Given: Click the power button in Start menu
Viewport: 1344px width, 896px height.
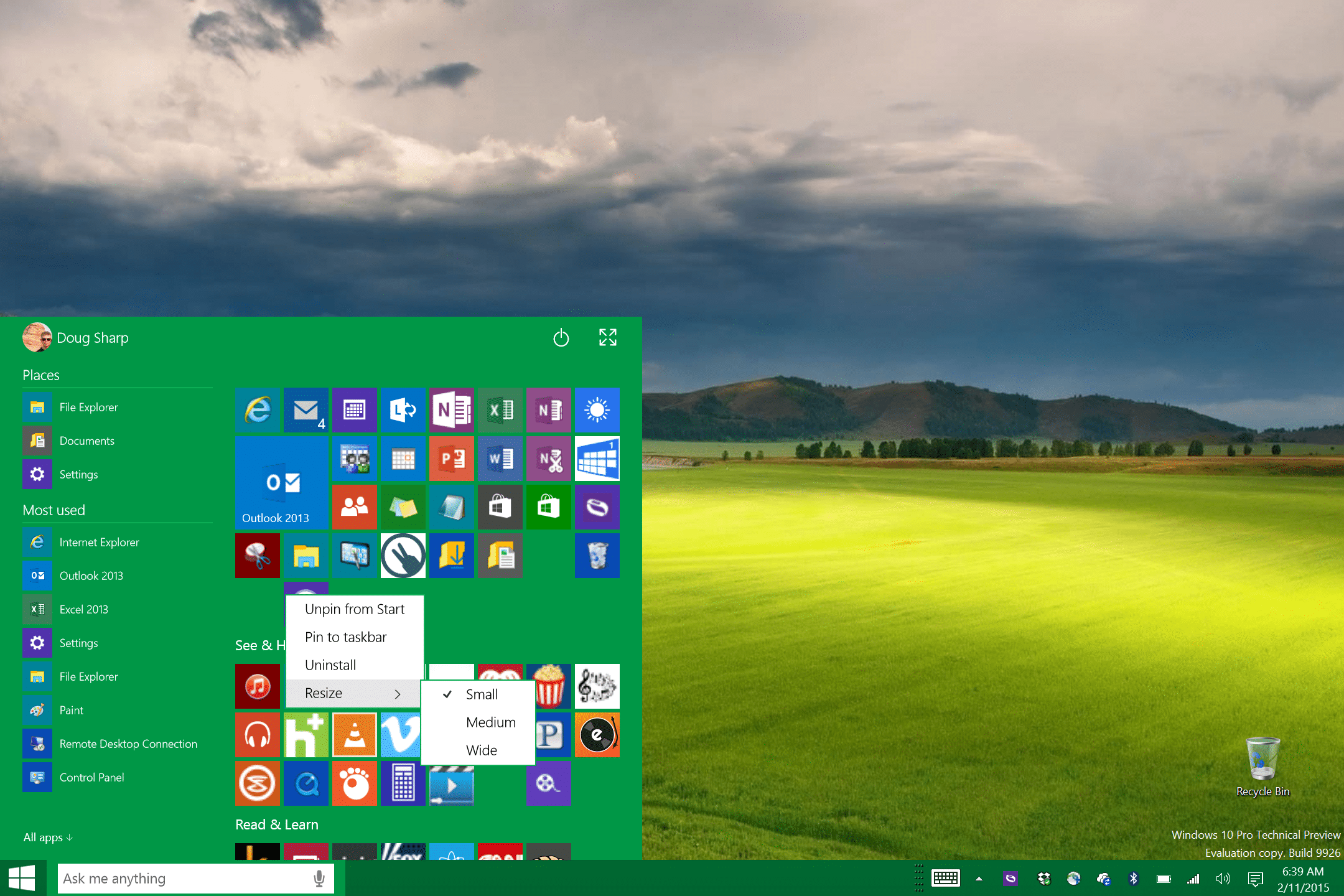Looking at the screenshot, I should pyautogui.click(x=561, y=337).
